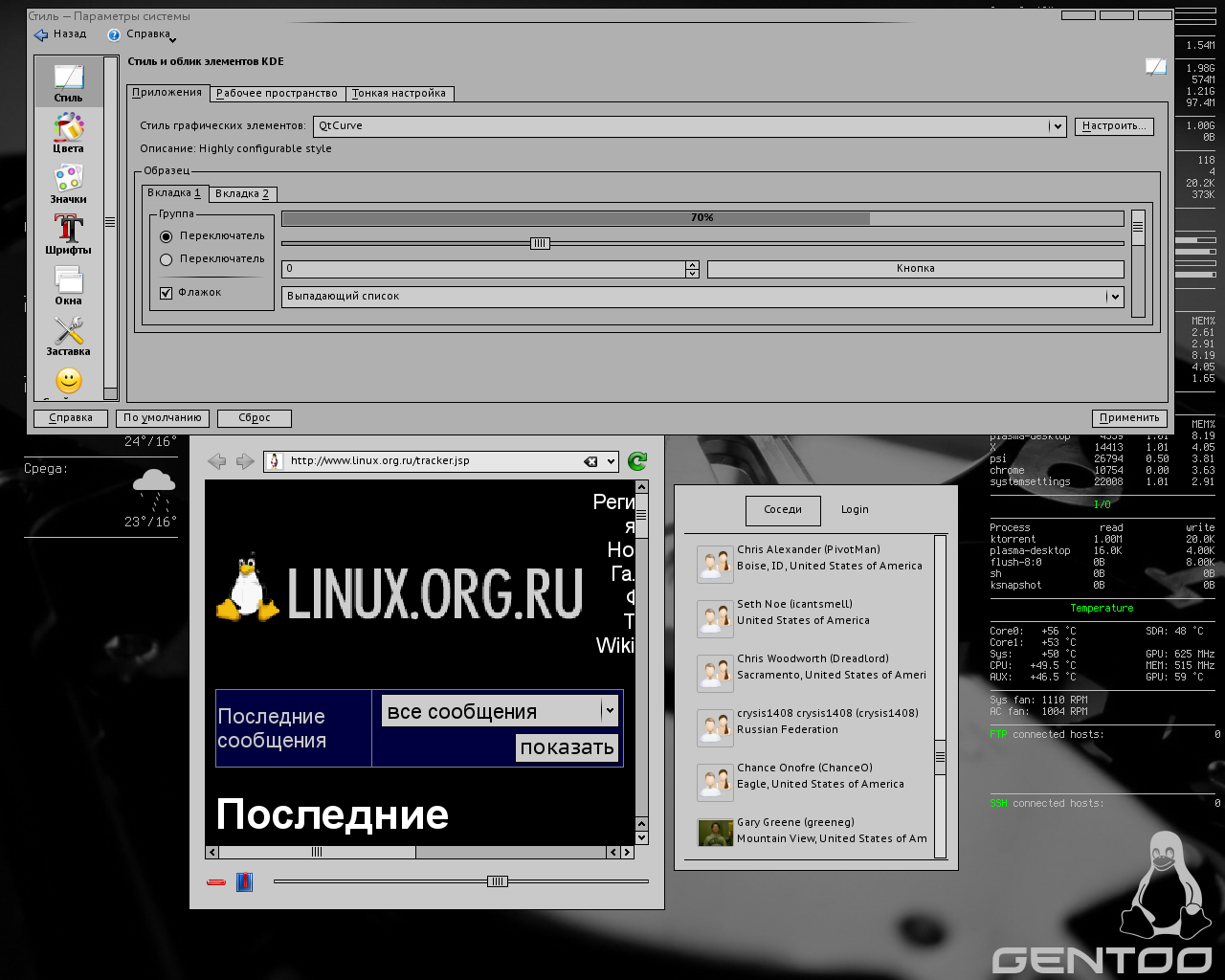Expand the browser URL history dropdown

(x=611, y=461)
